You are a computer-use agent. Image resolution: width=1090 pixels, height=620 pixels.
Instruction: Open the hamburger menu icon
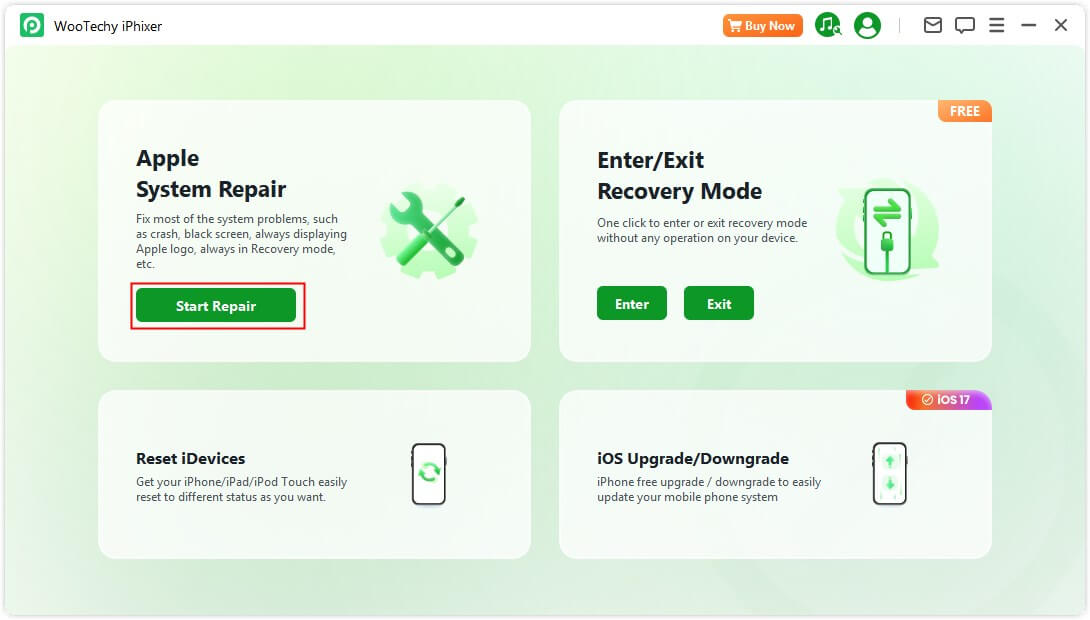pyautogui.click(x=996, y=26)
